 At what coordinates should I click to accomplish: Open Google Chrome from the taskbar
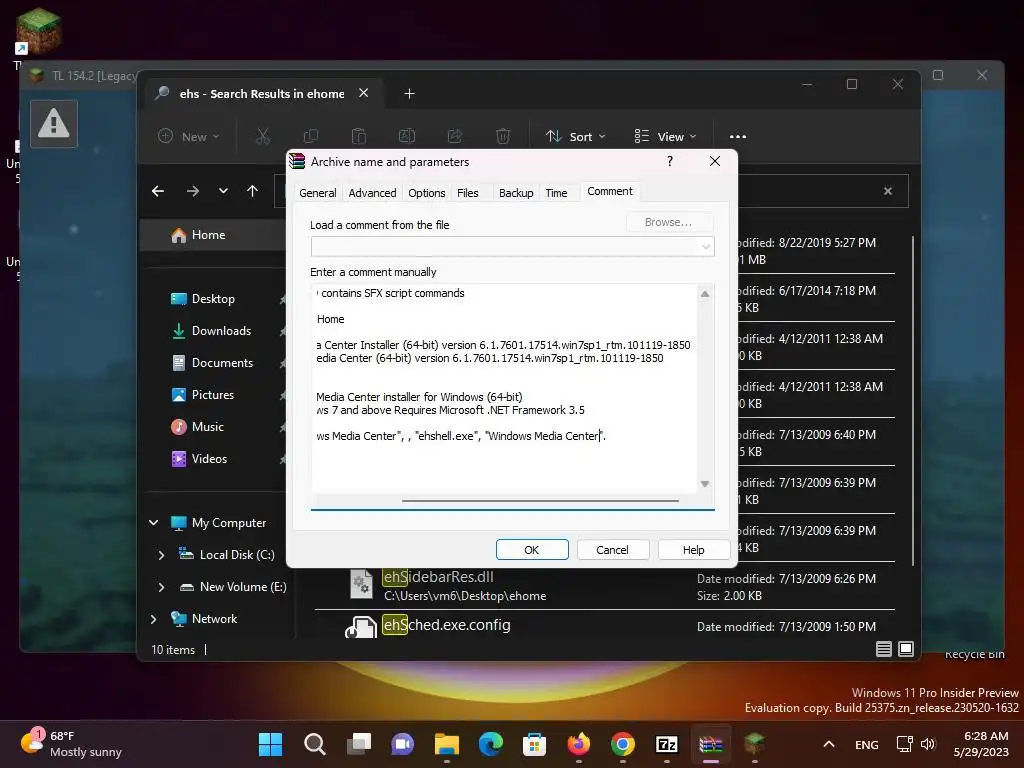[622, 744]
